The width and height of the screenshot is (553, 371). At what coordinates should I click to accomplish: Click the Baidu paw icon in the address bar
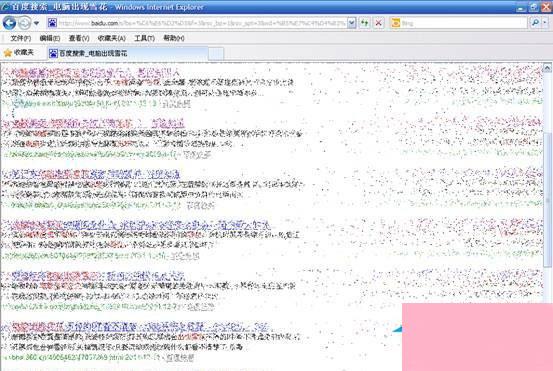click(52, 23)
